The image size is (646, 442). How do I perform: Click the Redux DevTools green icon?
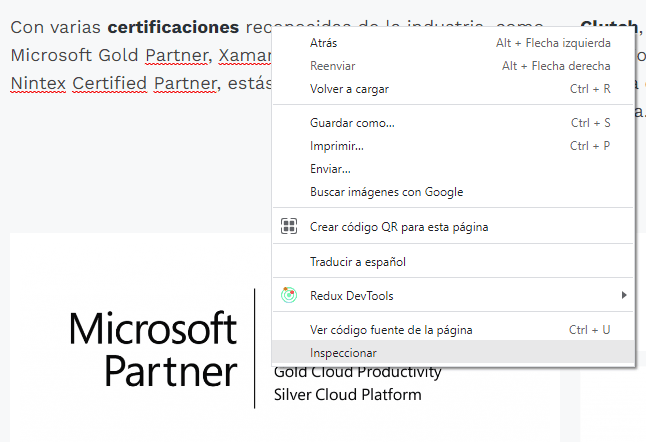[x=289, y=295]
